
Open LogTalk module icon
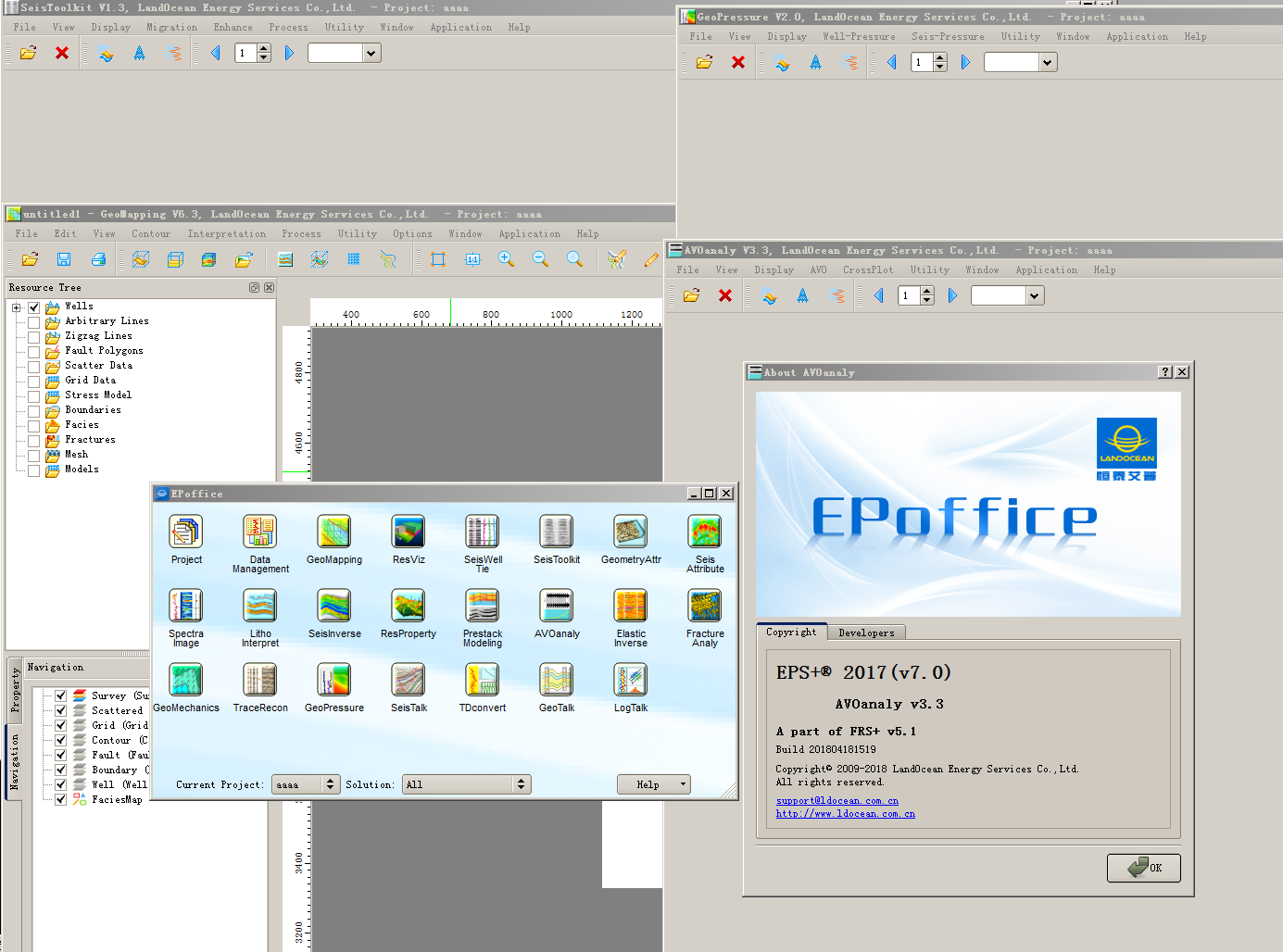pos(631,680)
